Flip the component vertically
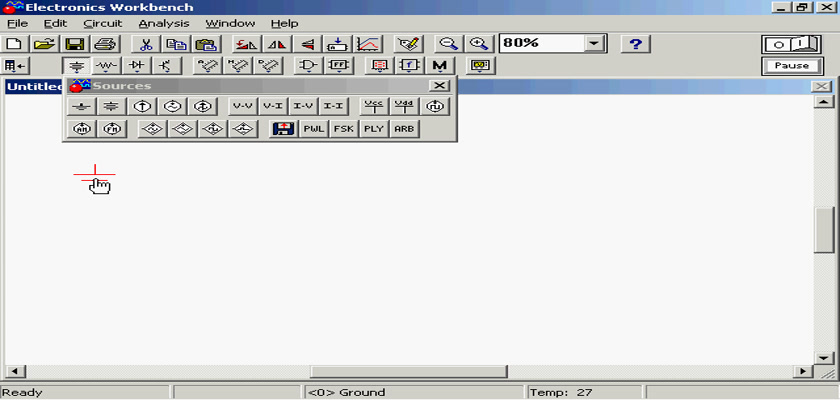This screenshot has width=840, height=400. pyautogui.click(x=306, y=44)
